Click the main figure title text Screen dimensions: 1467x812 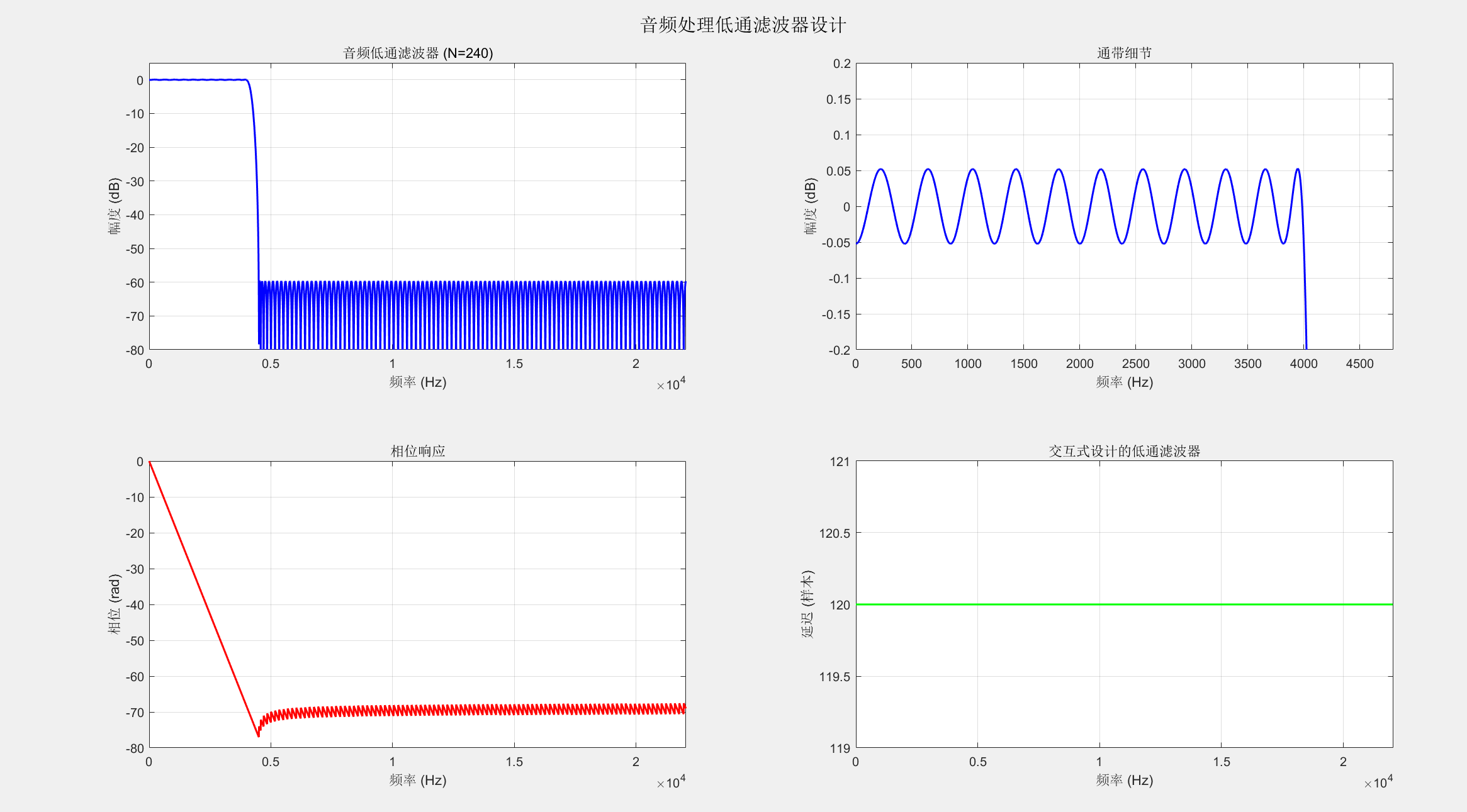(743, 25)
